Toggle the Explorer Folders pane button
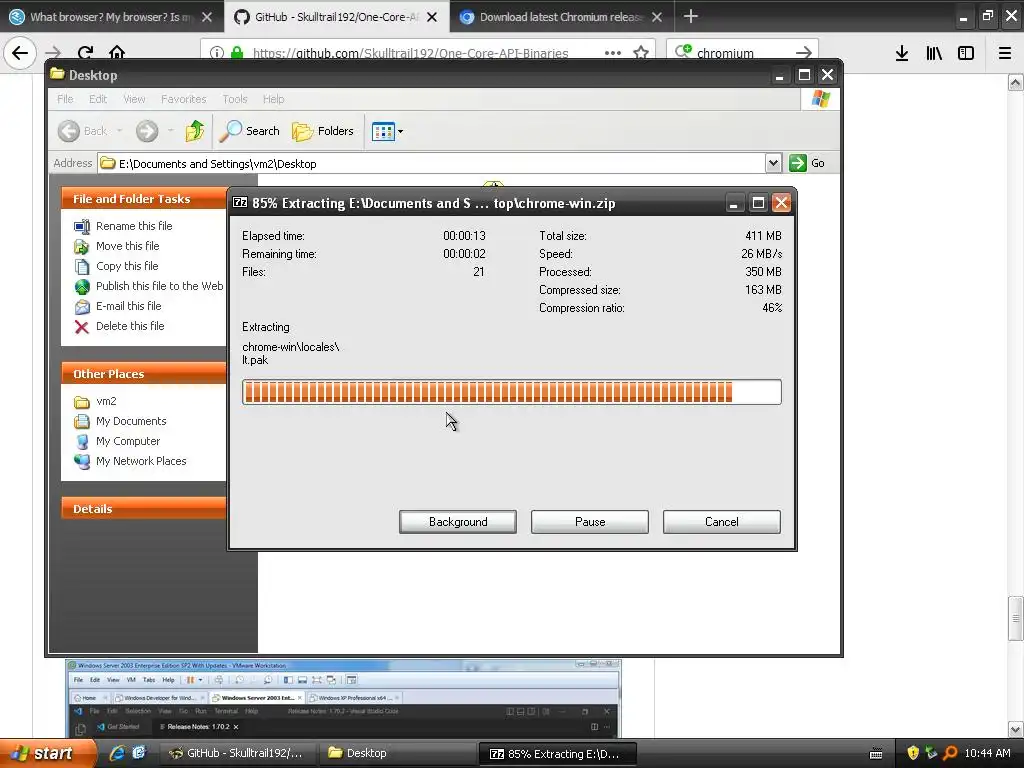 tap(323, 131)
